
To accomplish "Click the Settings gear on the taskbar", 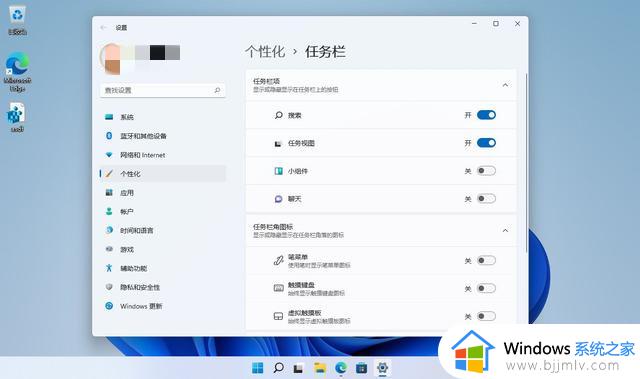I will [382, 368].
